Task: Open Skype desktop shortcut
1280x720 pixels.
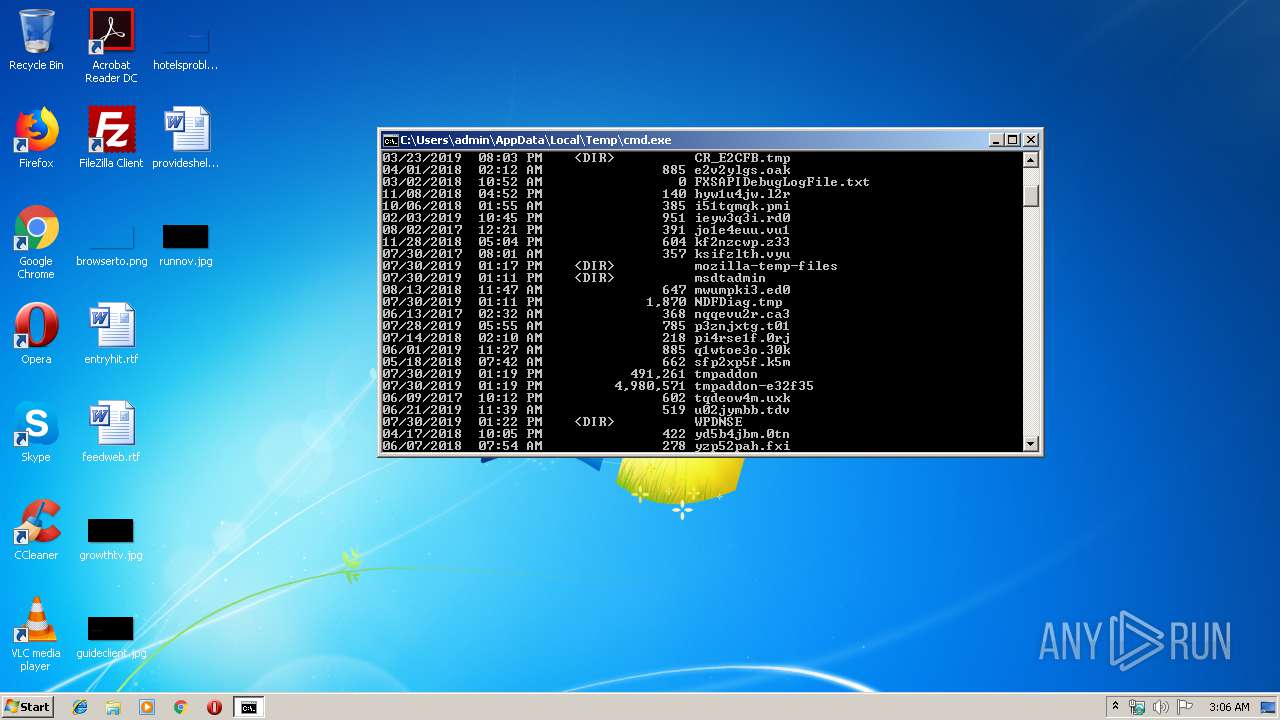Action: coord(36,432)
